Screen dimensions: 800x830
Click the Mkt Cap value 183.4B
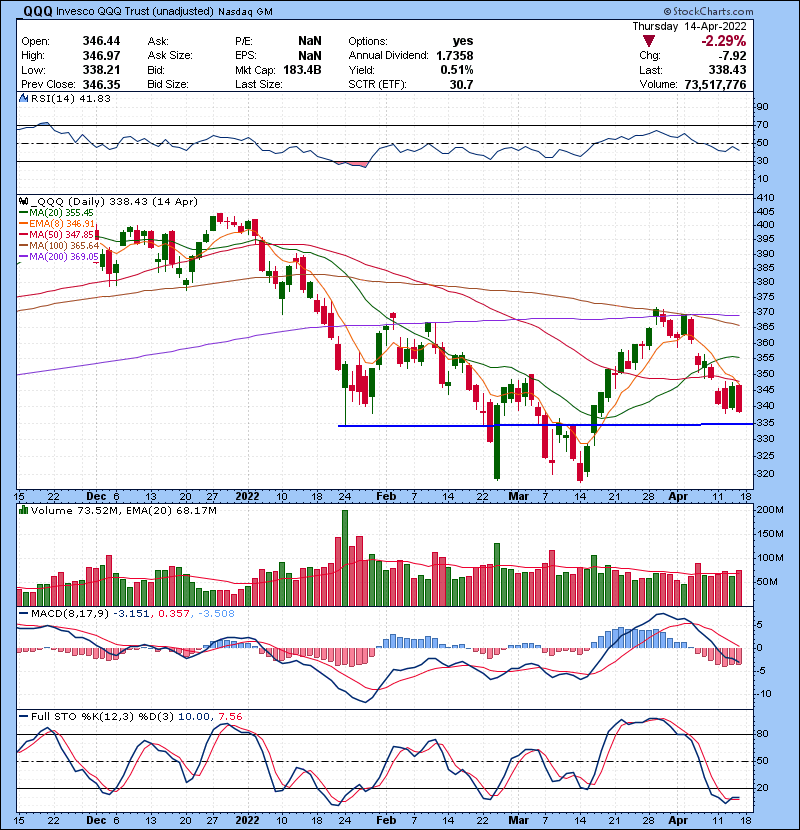pyautogui.click(x=302, y=70)
